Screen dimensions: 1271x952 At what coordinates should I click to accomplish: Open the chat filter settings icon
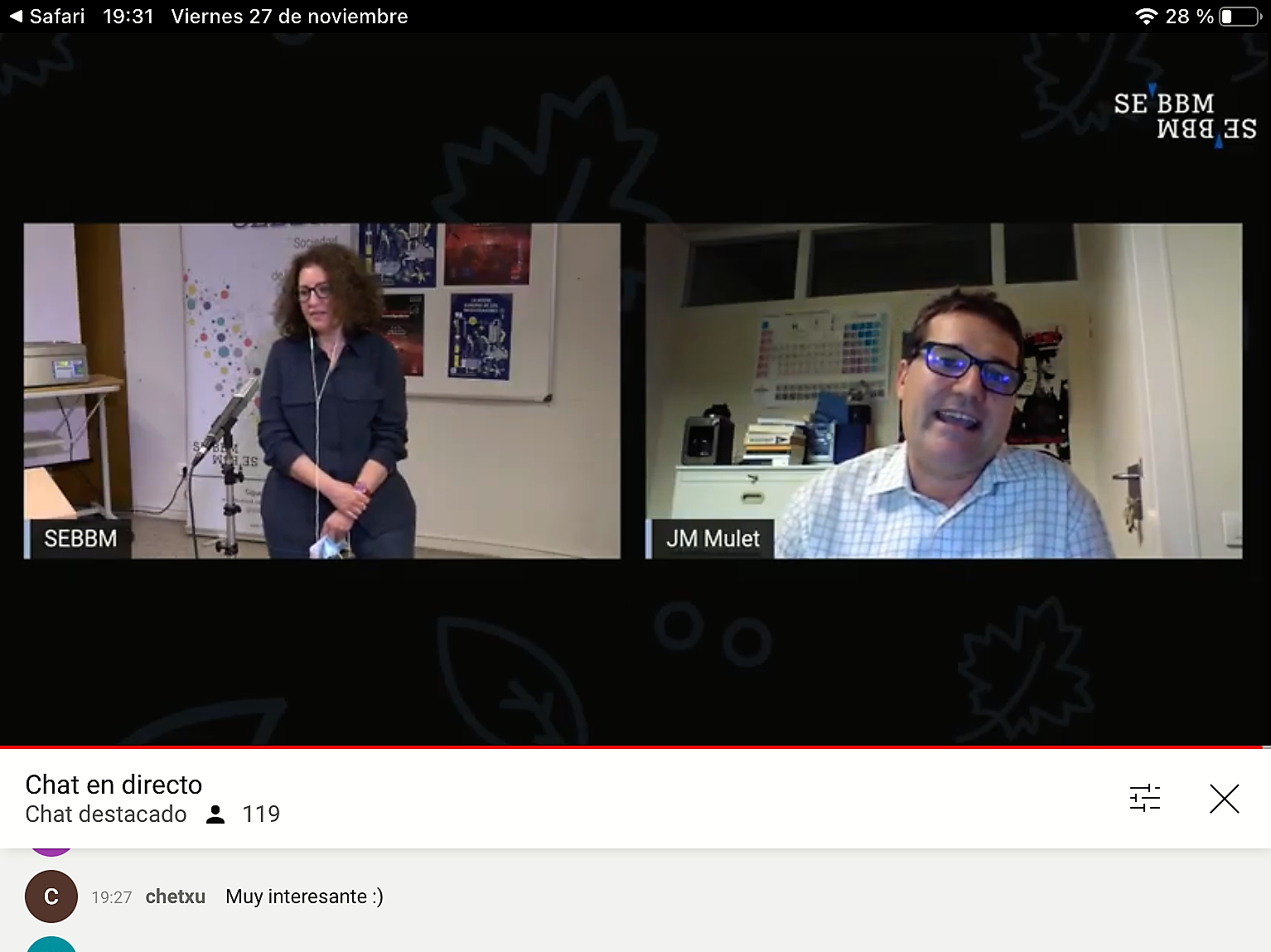click(x=1144, y=799)
